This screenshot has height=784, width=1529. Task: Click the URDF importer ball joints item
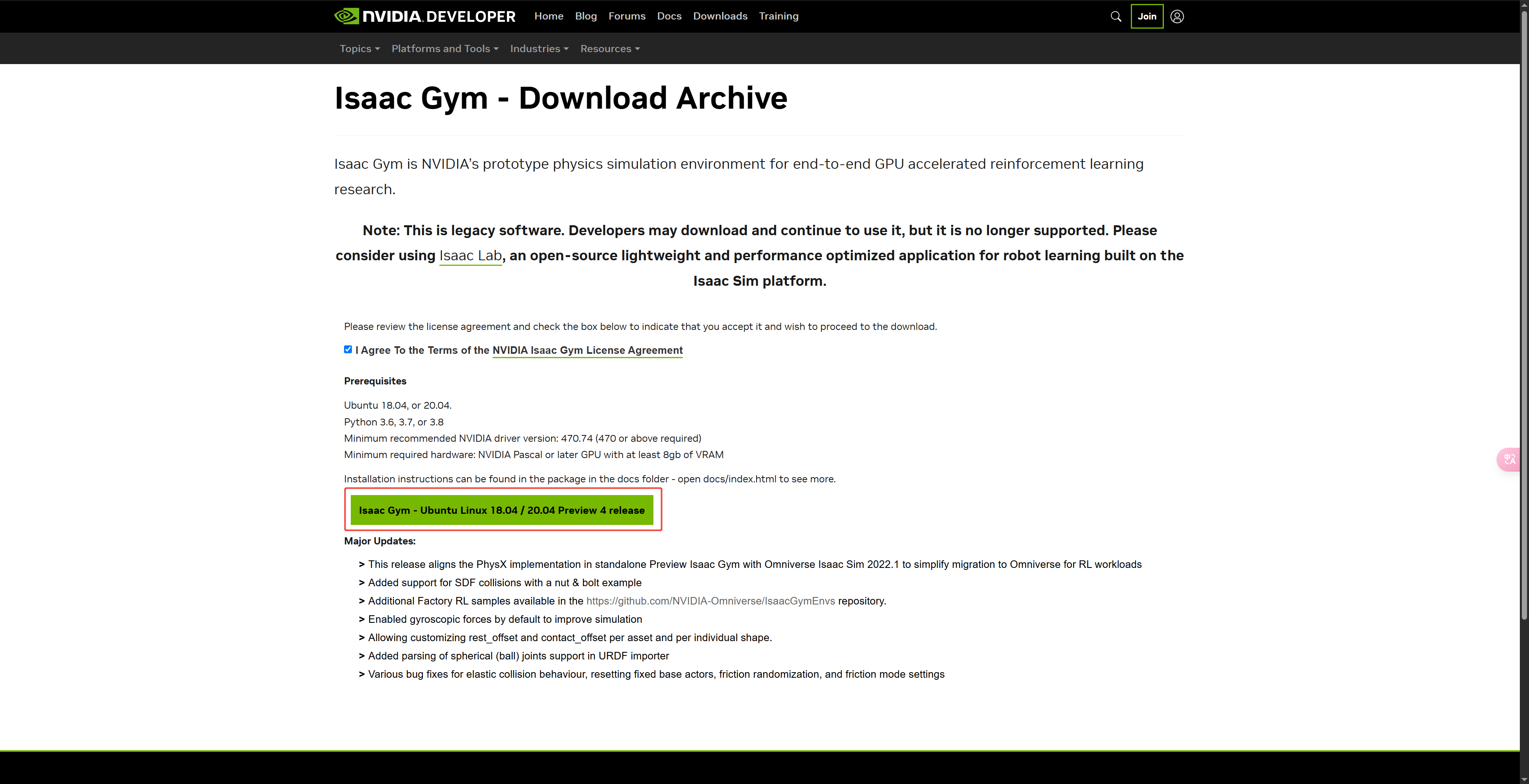click(518, 656)
